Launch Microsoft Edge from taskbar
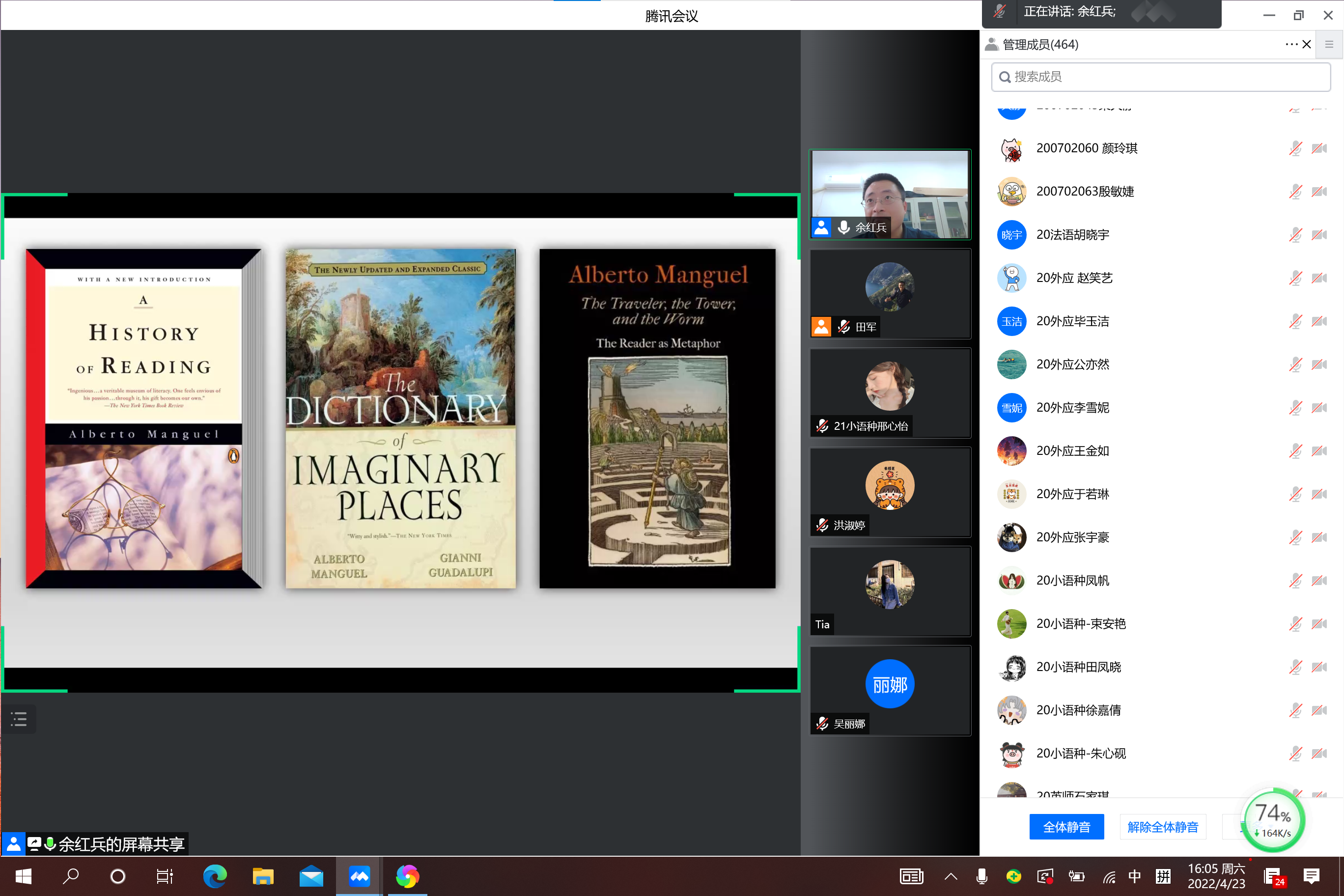The height and width of the screenshot is (896, 1344). click(215, 875)
